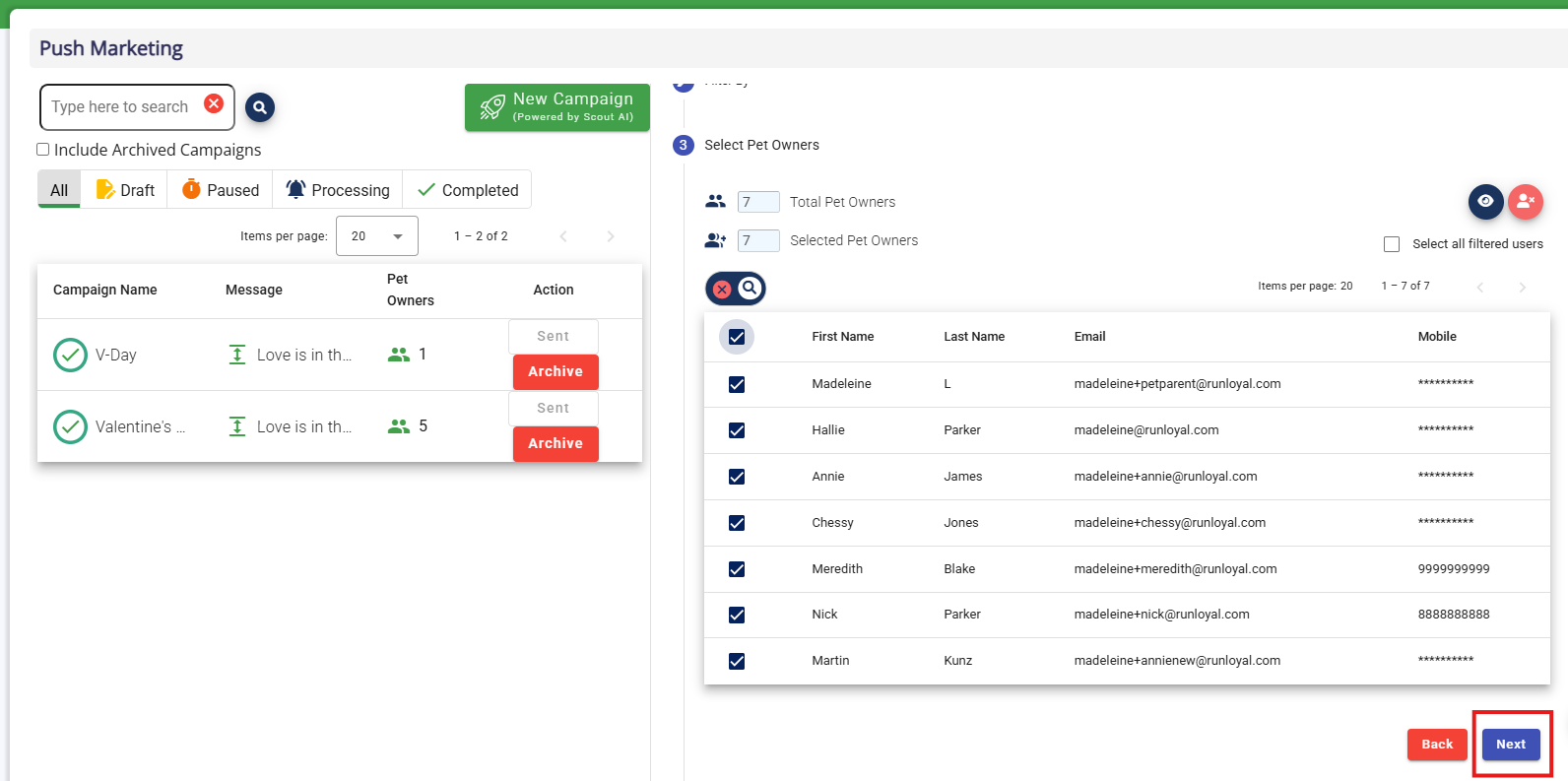Image resolution: width=1568 pixels, height=781 pixels.
Task: Switch to the Paused tab
Action: [221, 190]
